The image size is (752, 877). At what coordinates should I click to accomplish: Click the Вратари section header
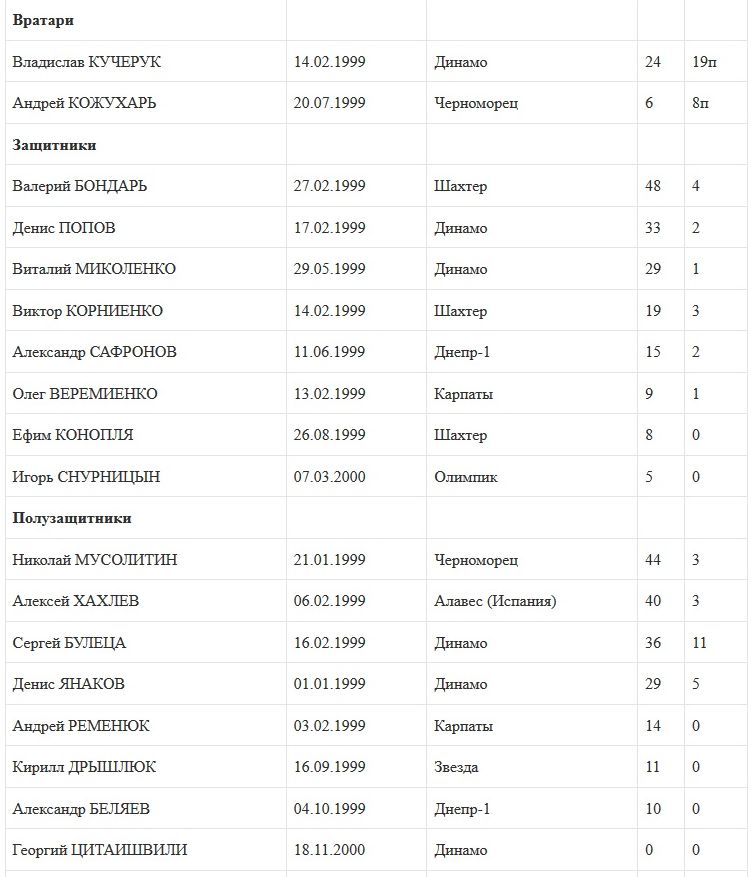click(43, 20)
